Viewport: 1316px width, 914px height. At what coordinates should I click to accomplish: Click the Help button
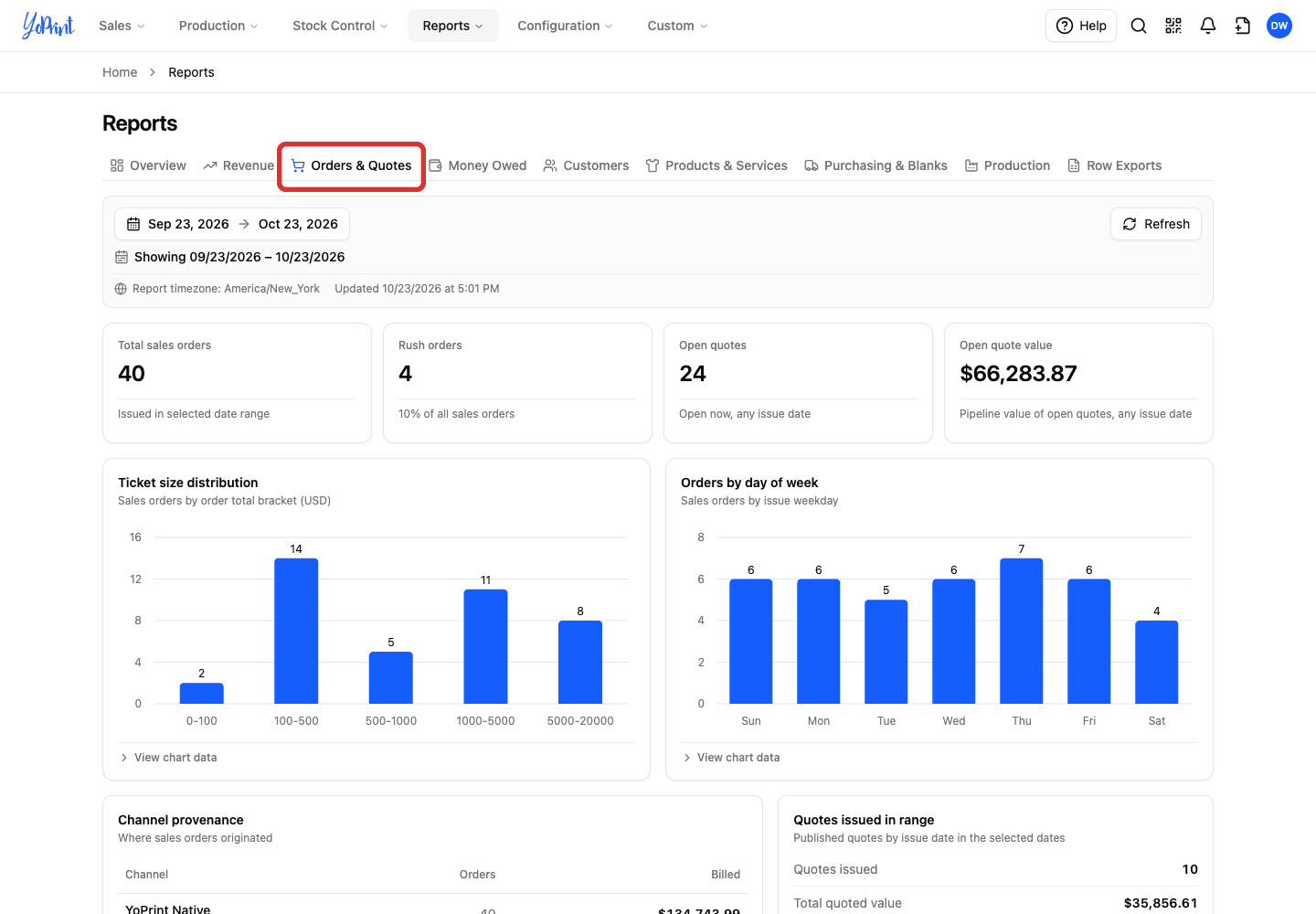coord(1081,26)
